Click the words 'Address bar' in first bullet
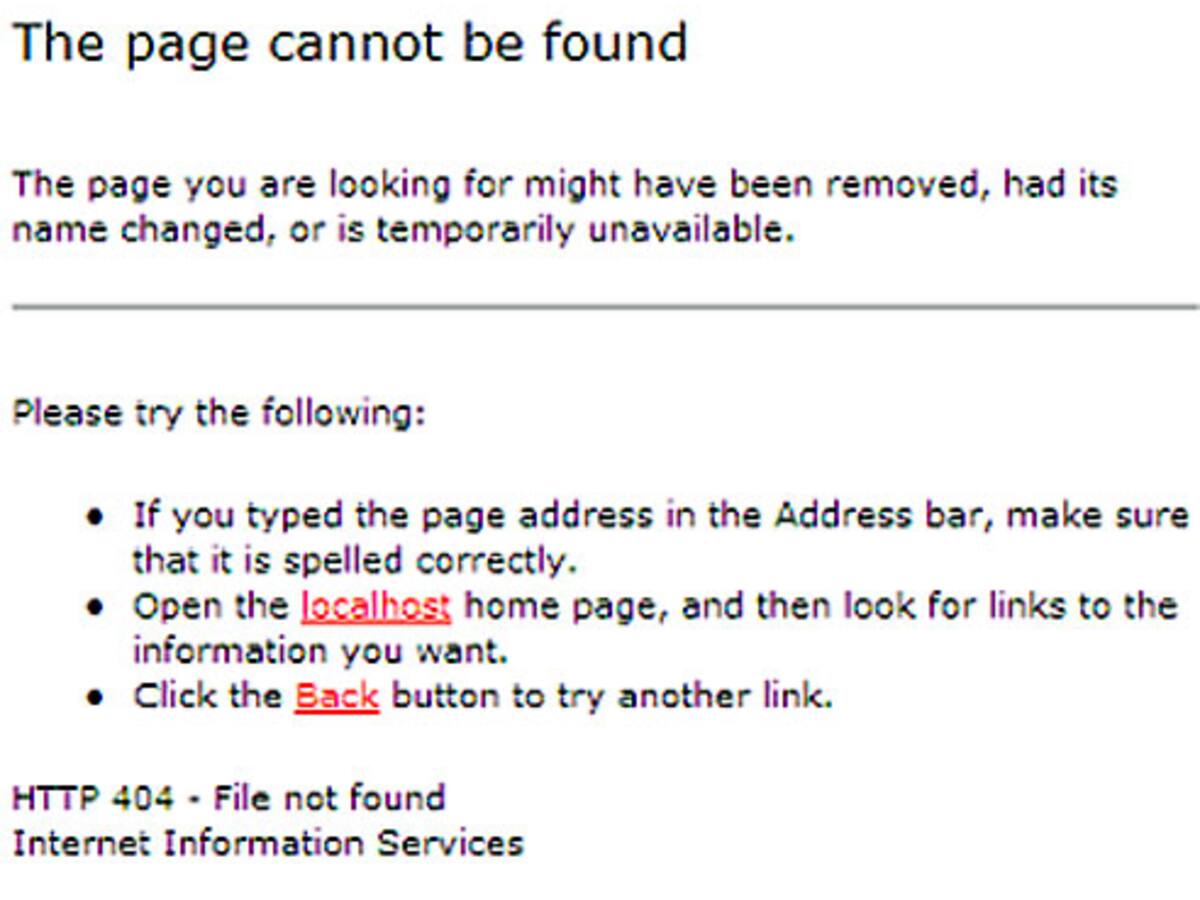This screenshot has height=900, width=1200. pyautogui.click(x=882, y=516)
